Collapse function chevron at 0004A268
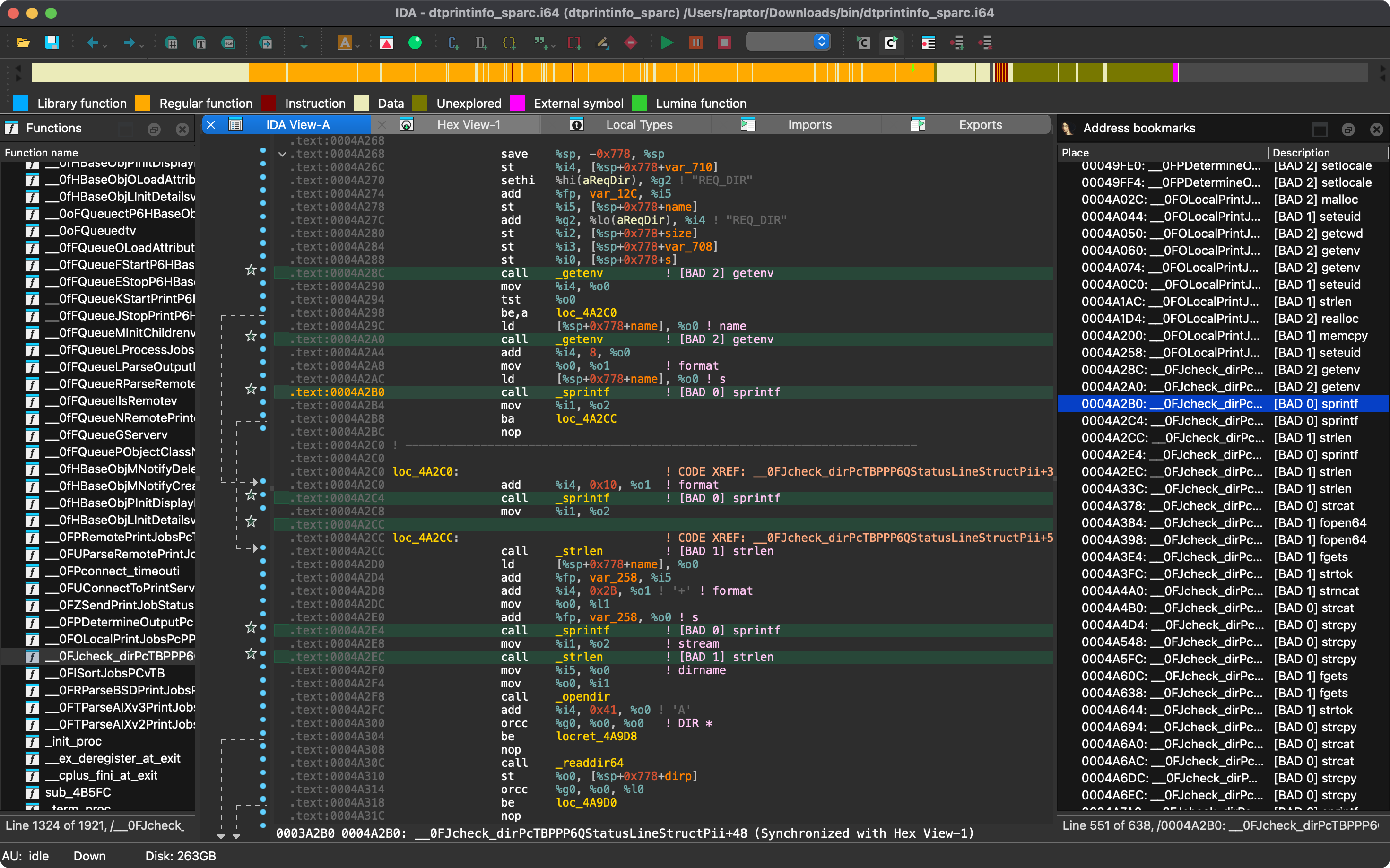The image size is (1390, 868). pos(282,154)
